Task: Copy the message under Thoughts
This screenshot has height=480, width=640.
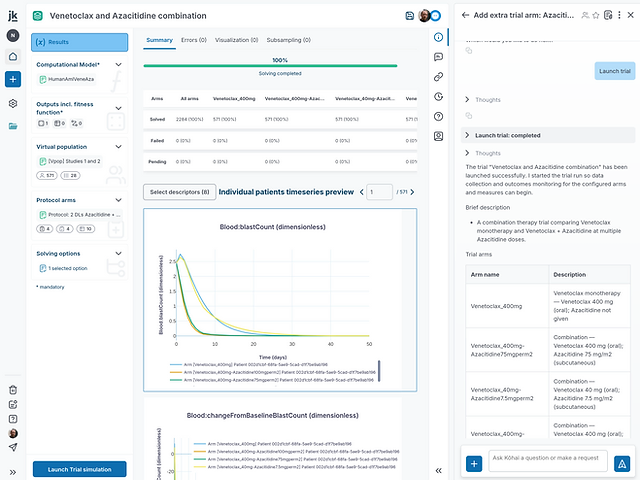Action: [469, 116]
